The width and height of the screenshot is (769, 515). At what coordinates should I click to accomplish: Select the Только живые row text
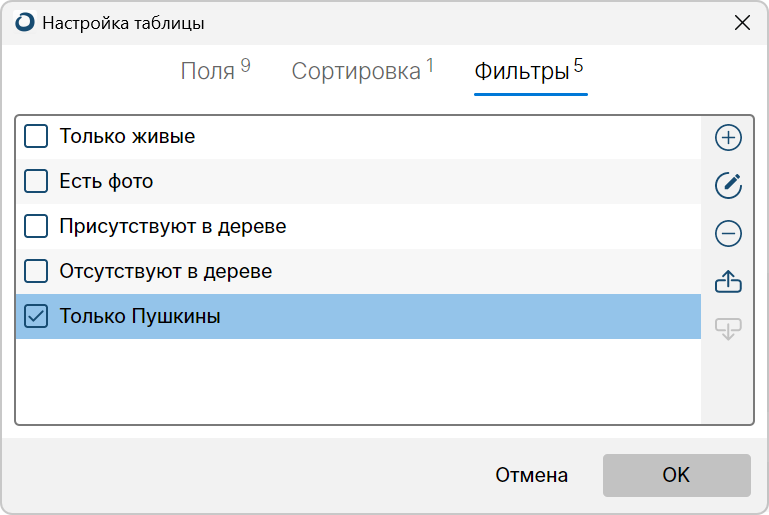coord(127,136)
